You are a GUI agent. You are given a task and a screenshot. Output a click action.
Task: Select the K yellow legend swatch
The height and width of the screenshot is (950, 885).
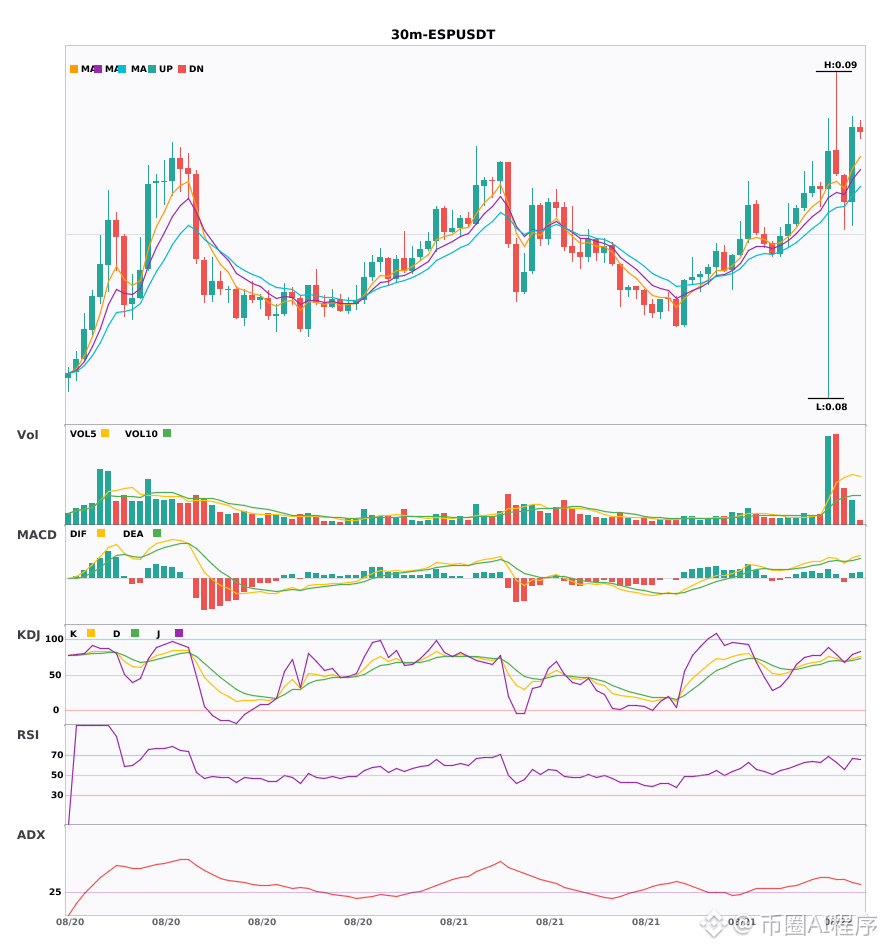[91, 633]
